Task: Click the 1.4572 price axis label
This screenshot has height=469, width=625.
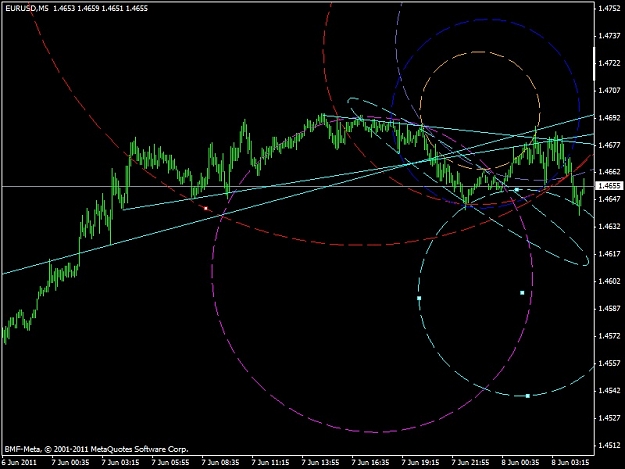Action: pos(609,336)
